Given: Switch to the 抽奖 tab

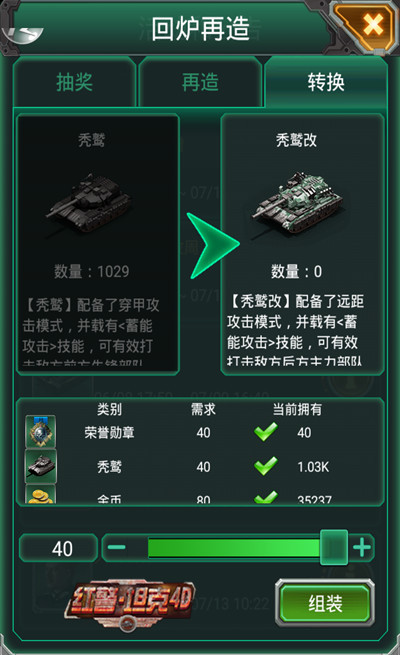Looking at the screenshot, I should point(75,82).
